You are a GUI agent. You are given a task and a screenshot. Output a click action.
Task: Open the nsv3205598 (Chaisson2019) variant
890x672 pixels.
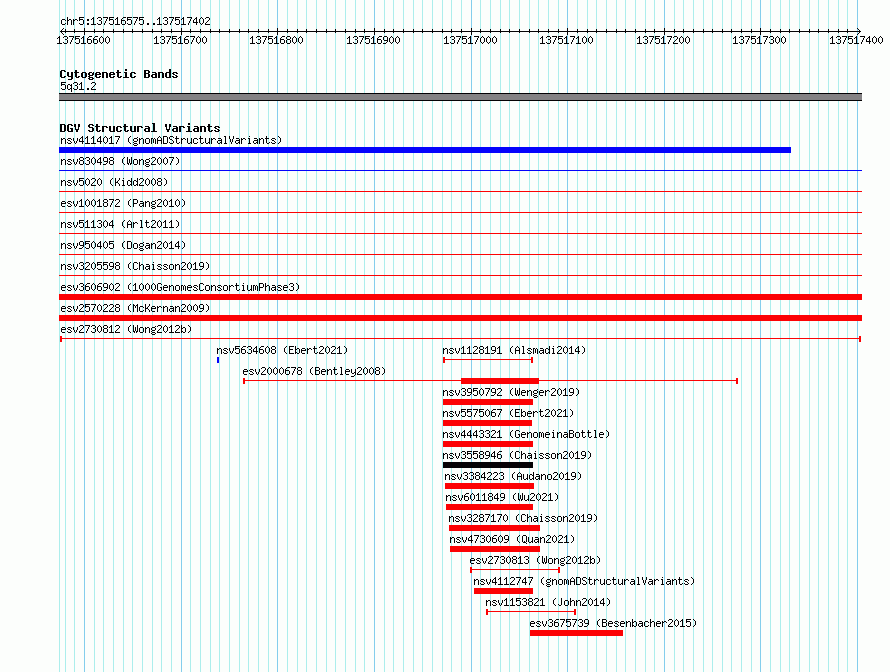click(135, 266)
